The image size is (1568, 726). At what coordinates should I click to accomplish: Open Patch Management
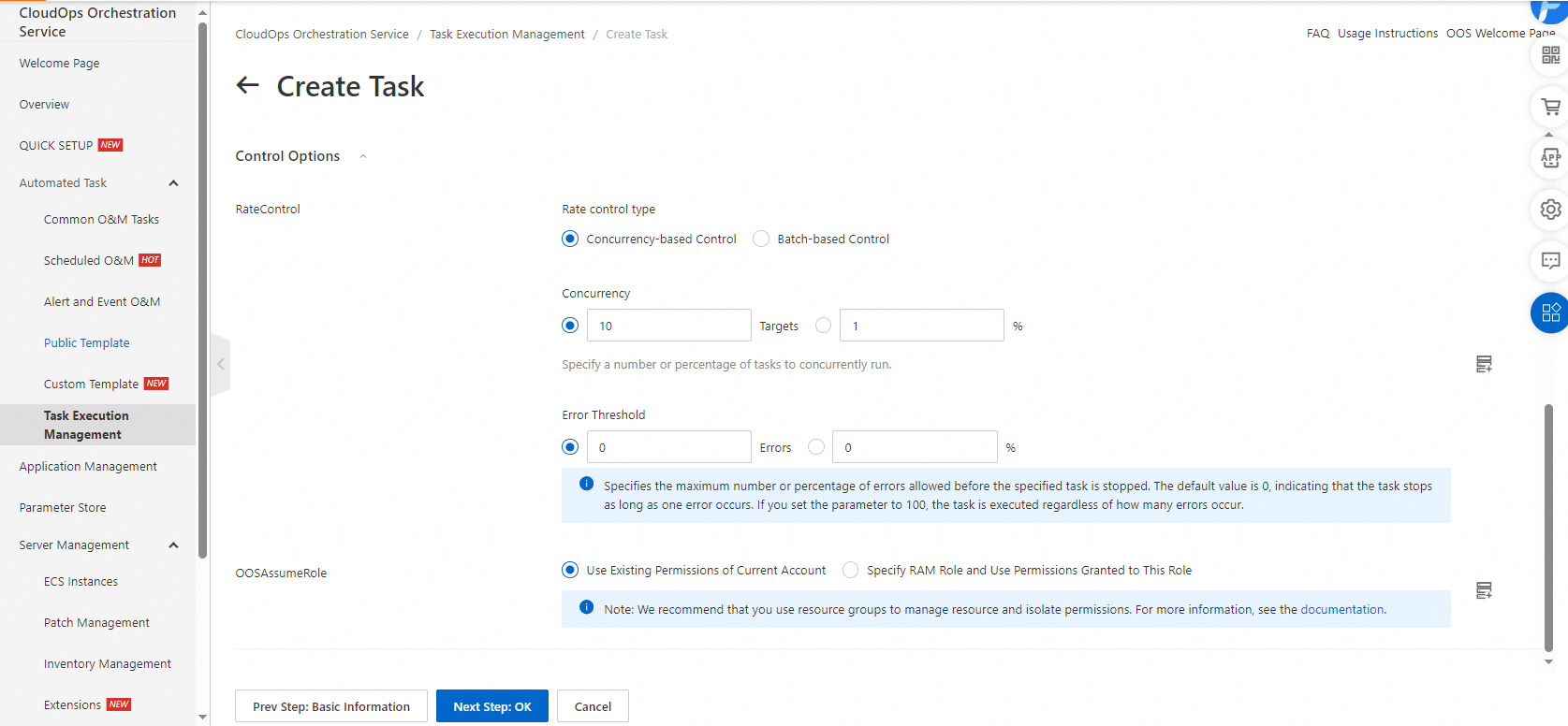click(x=96, y=623)
